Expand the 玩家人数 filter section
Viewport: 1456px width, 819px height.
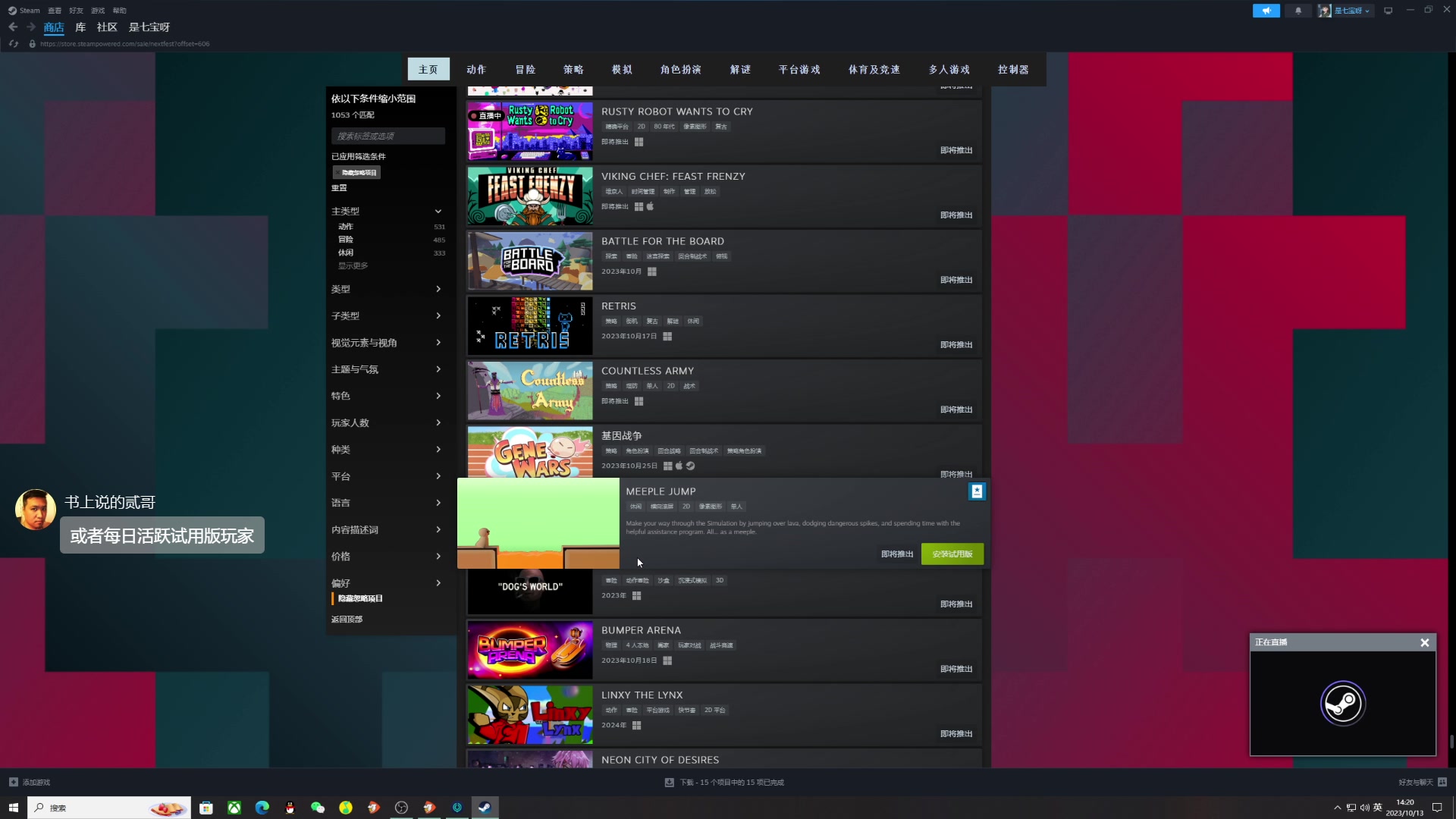(x=387, y=422)
